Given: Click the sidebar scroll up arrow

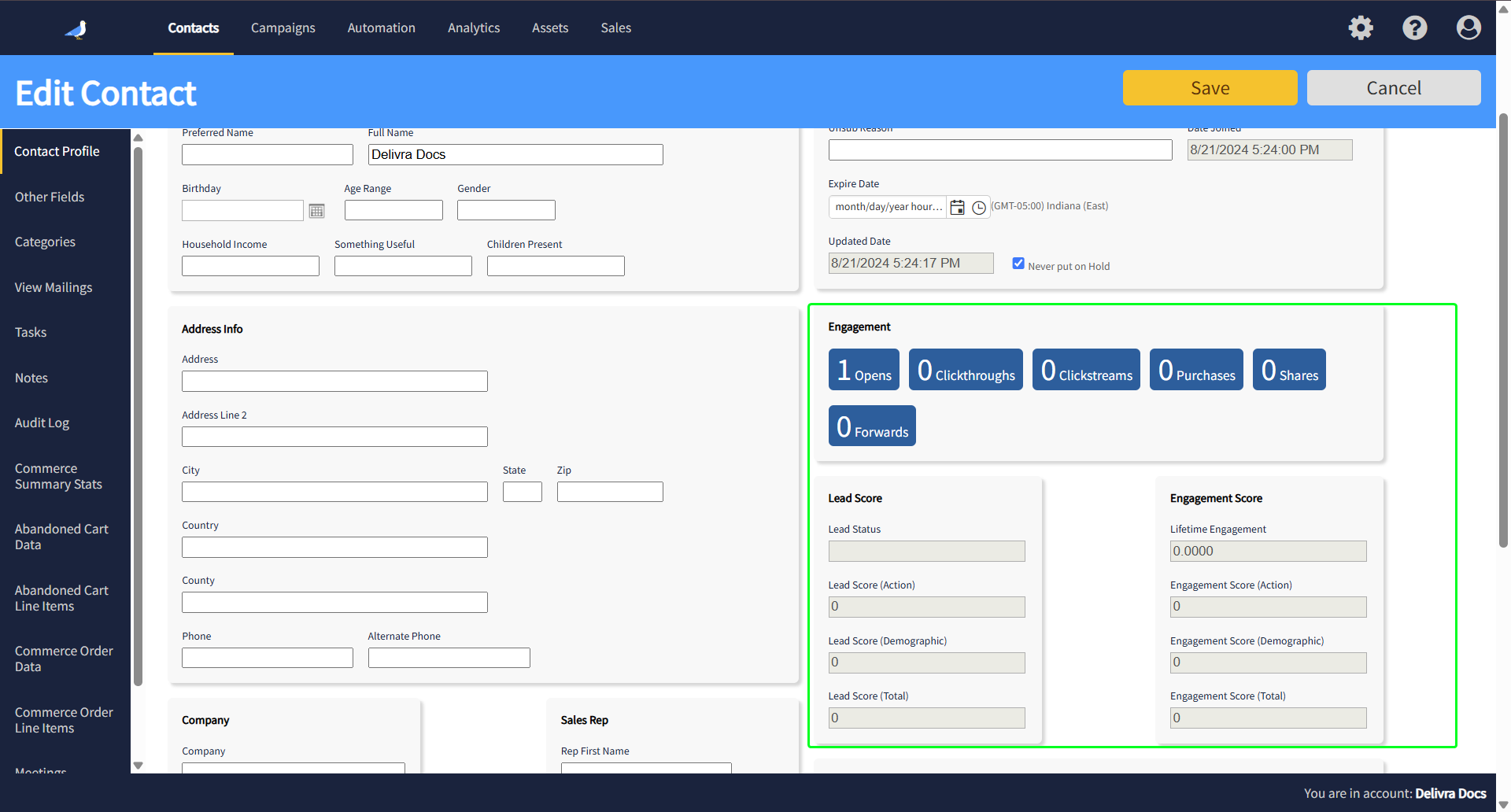Looking at the screenshot, I should [139, 138].
